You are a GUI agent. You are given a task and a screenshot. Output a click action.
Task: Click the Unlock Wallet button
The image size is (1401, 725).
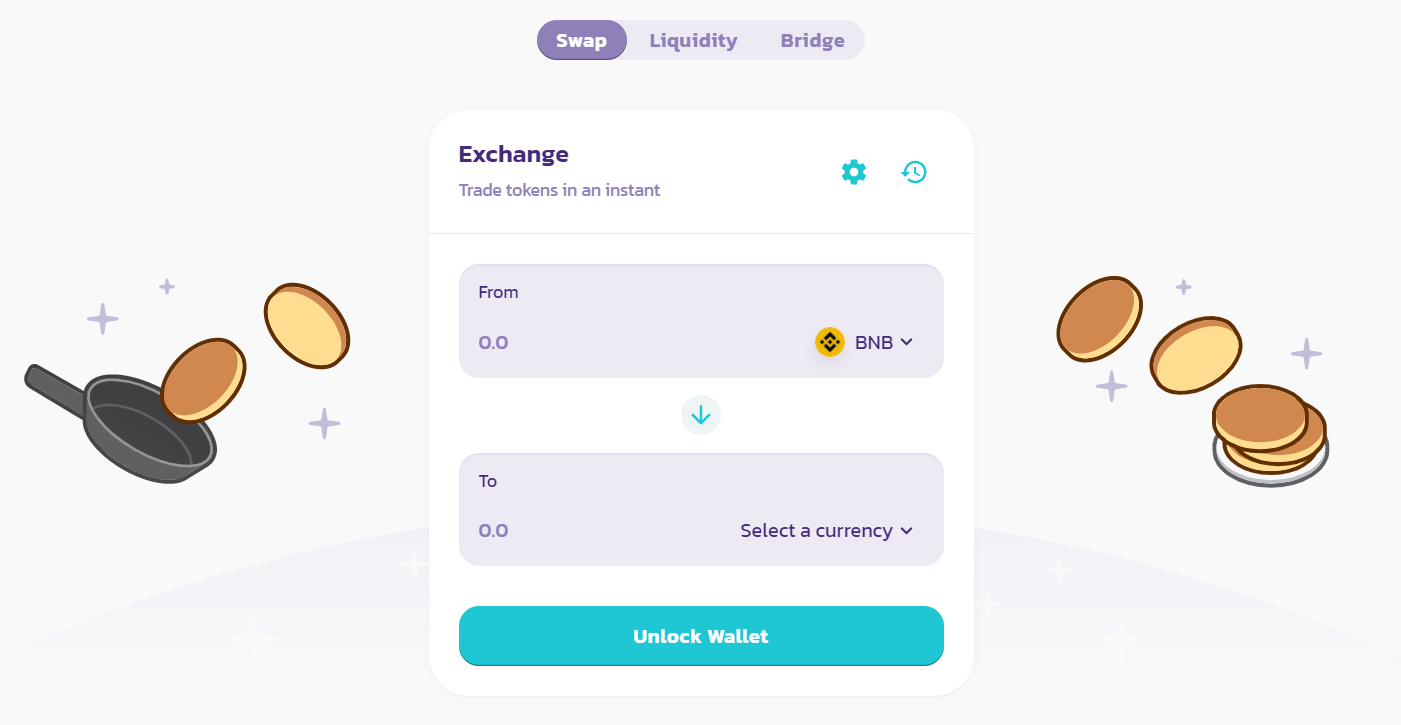[701, 636]
